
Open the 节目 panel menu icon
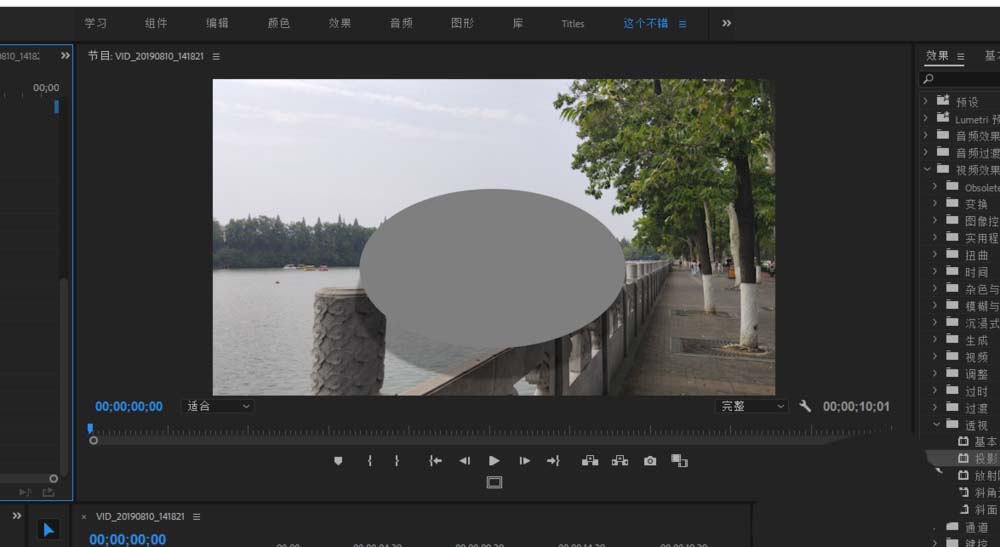[x=216, y=57]
